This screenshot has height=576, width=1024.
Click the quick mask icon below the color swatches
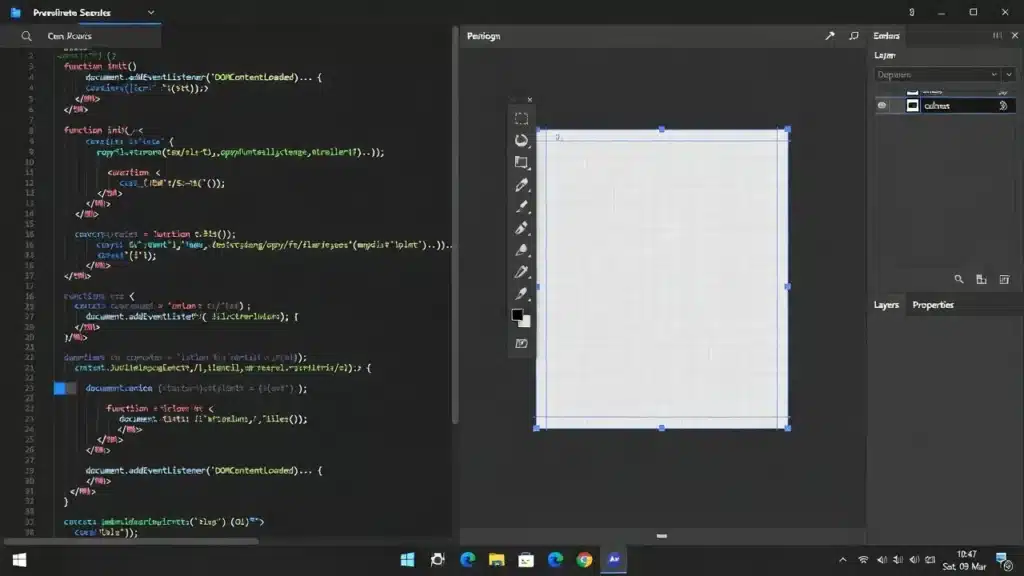tap(521, 343)
